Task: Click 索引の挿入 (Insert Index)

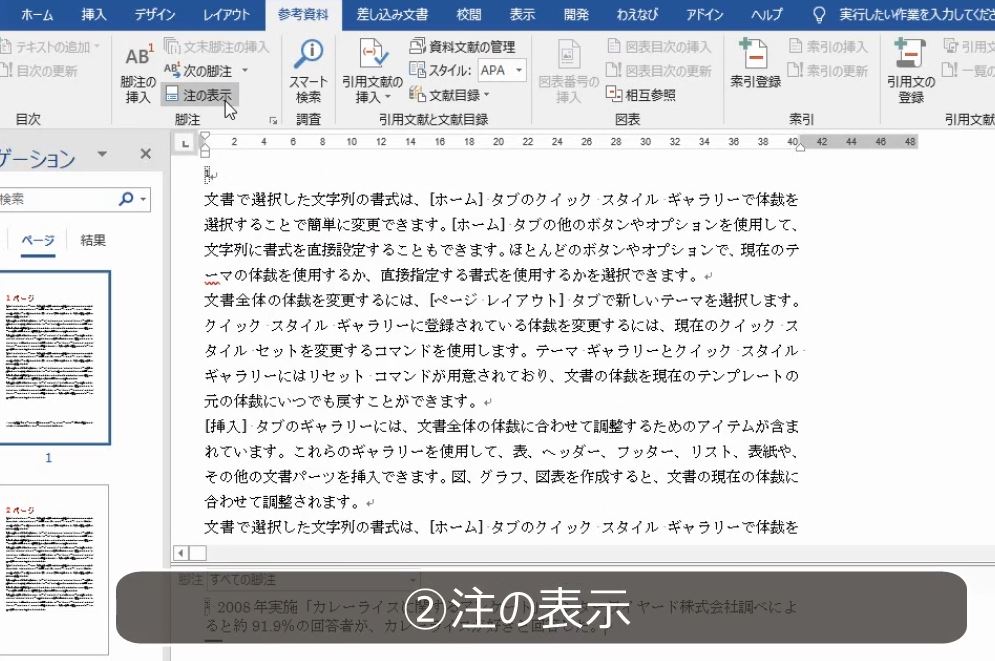Action: [828, 46]
